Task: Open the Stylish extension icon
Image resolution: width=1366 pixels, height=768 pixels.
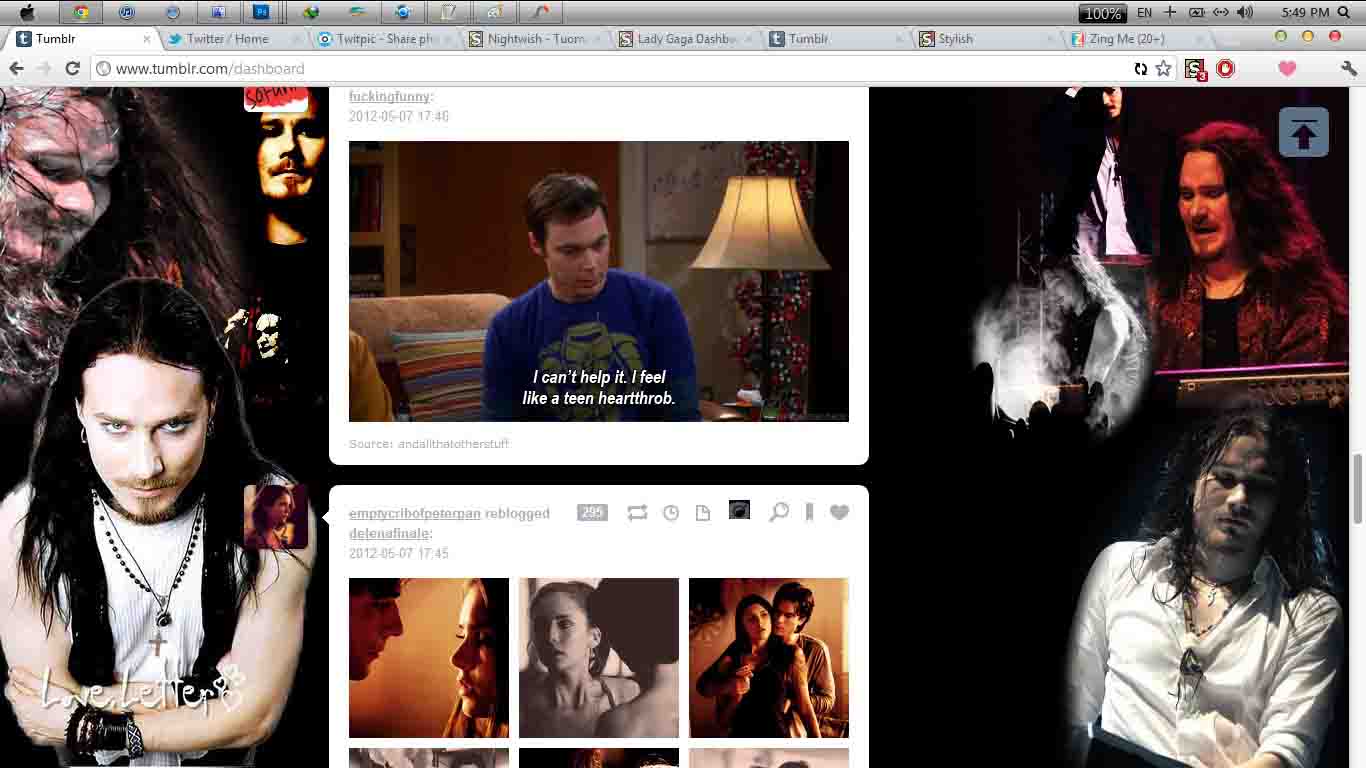Action: (1195, 68)
